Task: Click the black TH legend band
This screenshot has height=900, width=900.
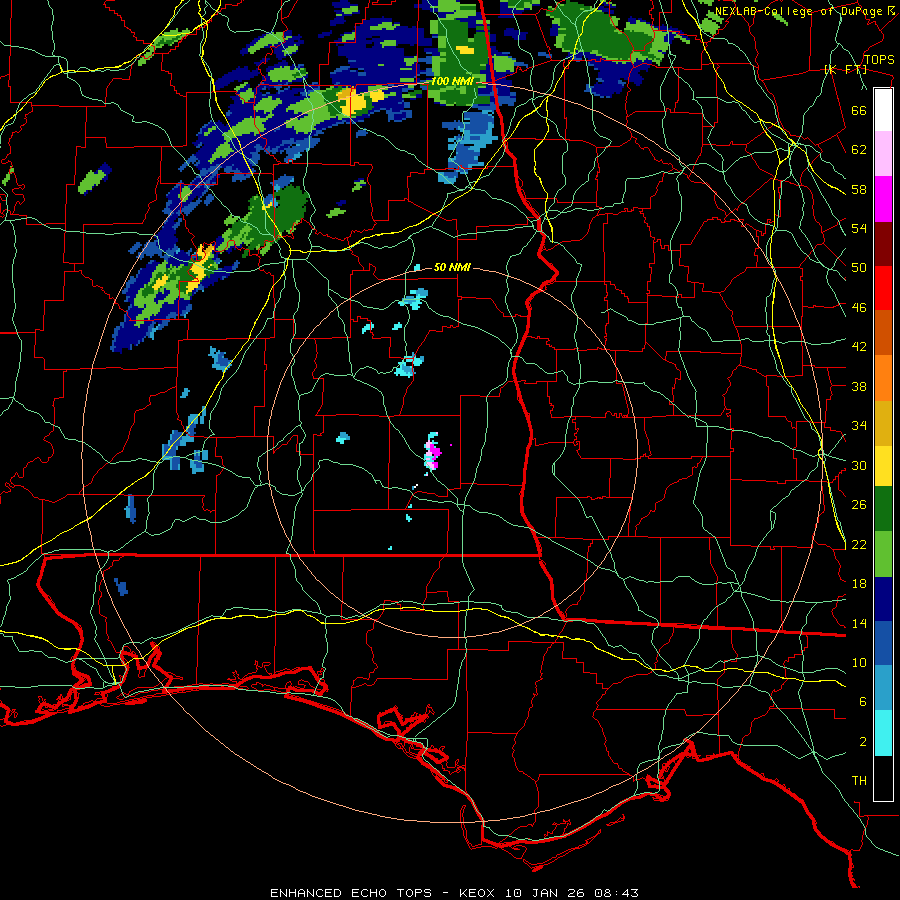Action: (883, 778)
